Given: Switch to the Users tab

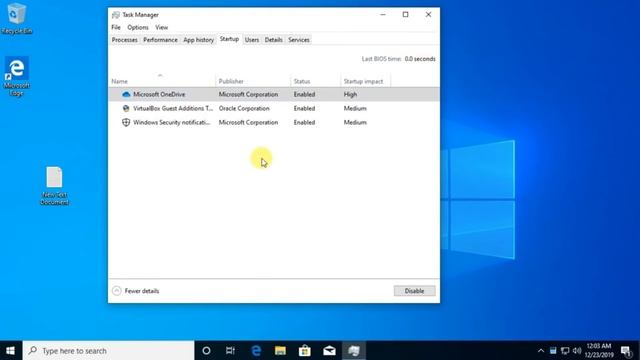Looking at the screenshot, I should click(x=252, y=40).
